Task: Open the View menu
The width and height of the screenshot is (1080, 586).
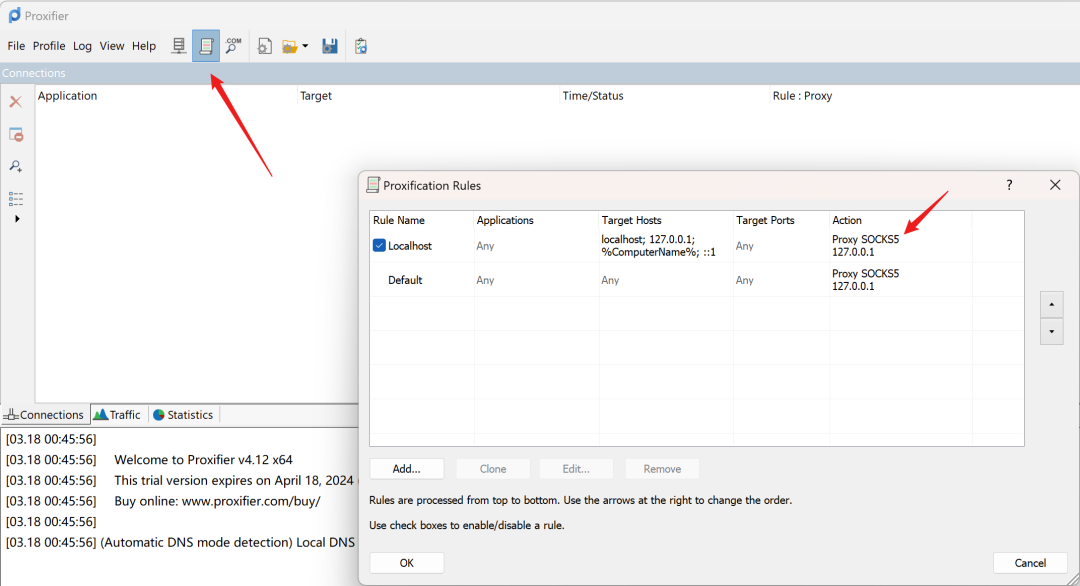Action: pyautogui.click(x=112, y=46)
